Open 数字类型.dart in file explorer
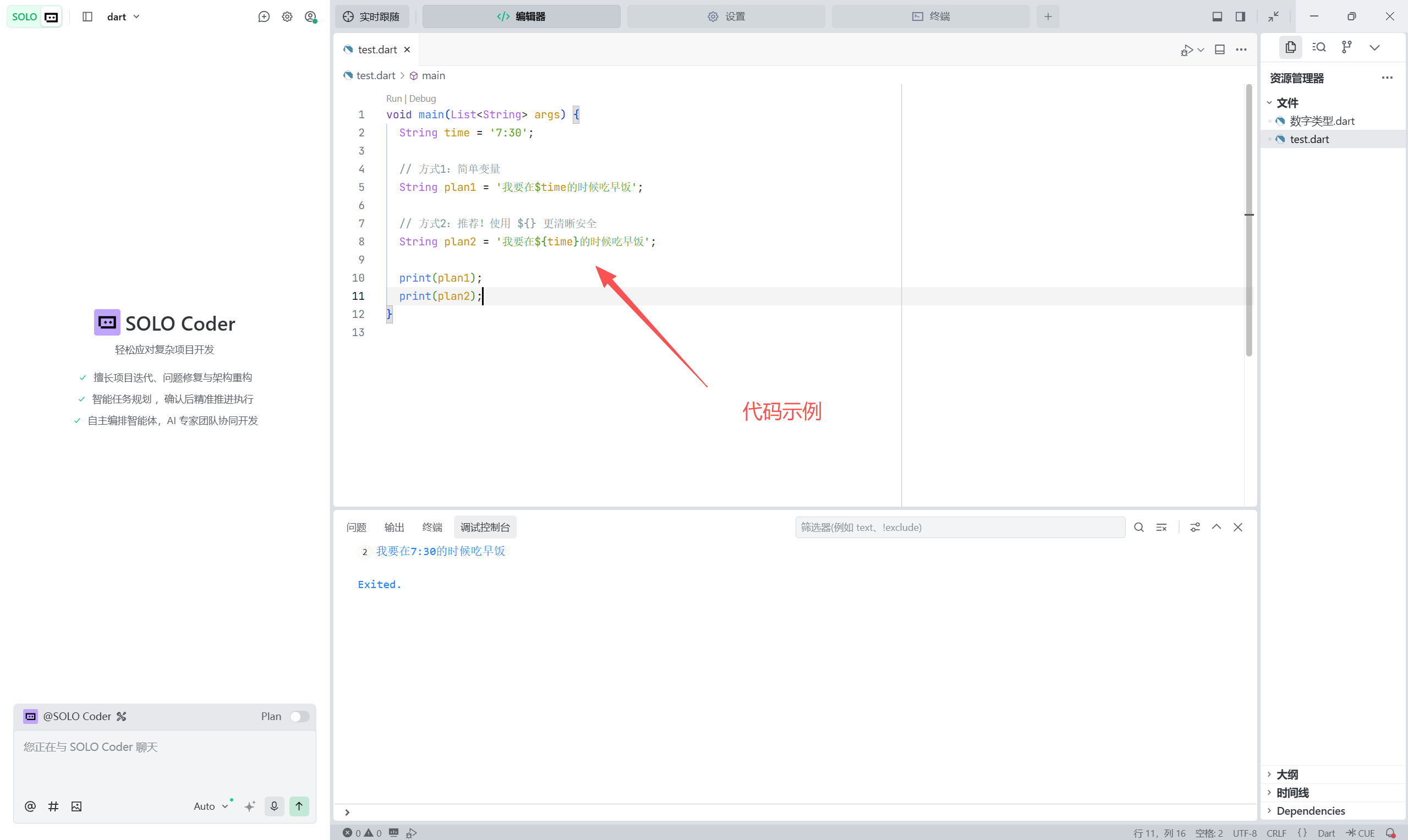Viewport: 1408px width, 840px height. click(x=1322, y=120)
